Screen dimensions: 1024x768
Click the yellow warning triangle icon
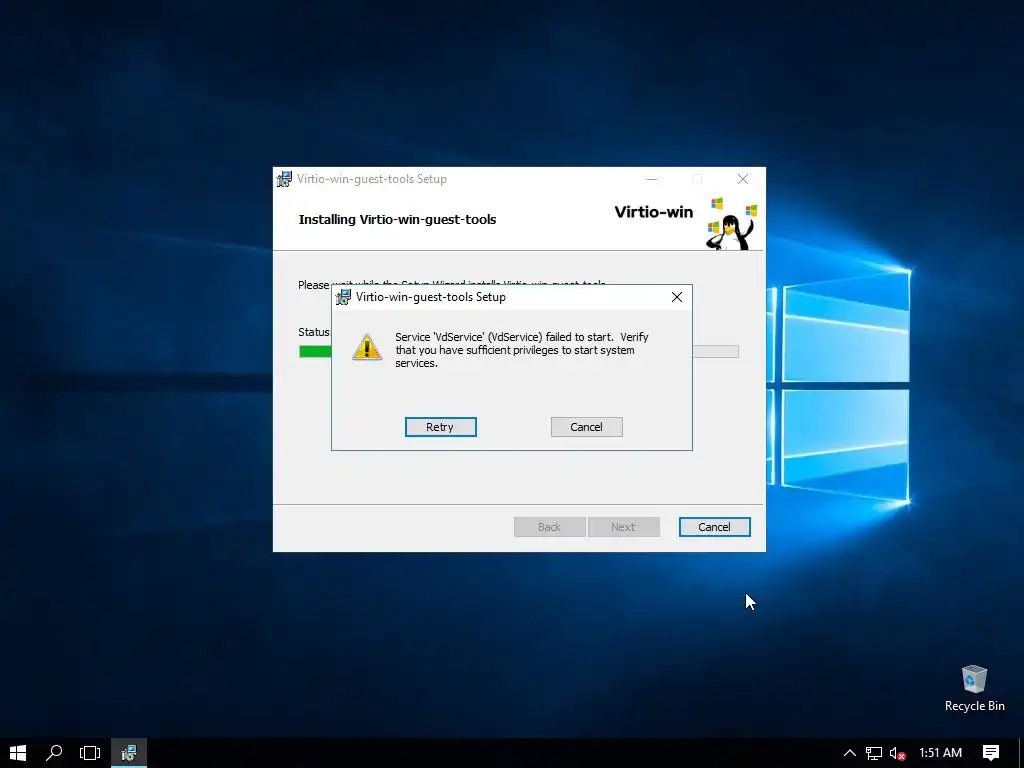click(367, 347)
